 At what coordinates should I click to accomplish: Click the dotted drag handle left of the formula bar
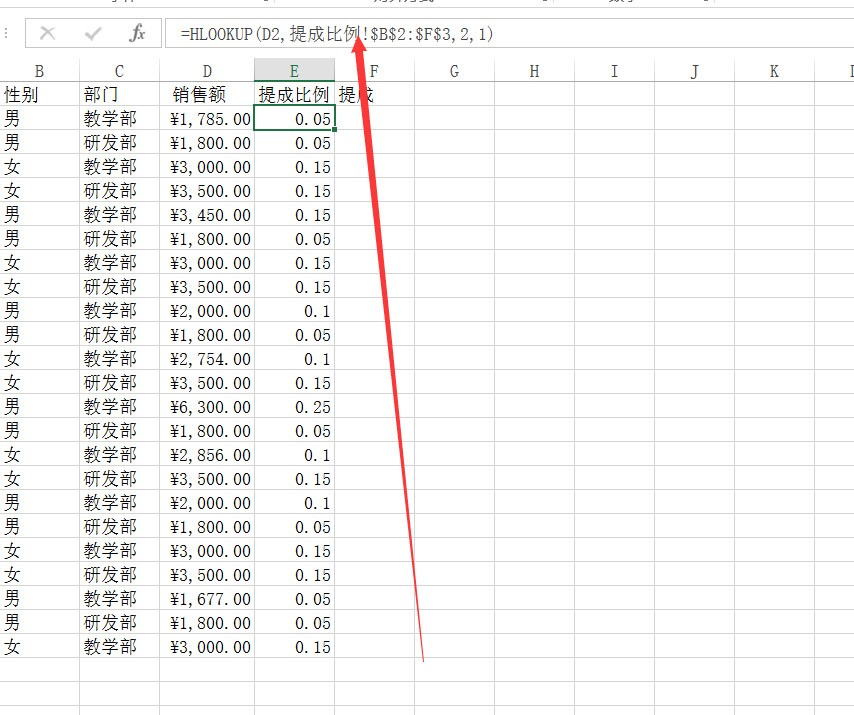click(x=8, y=32)
